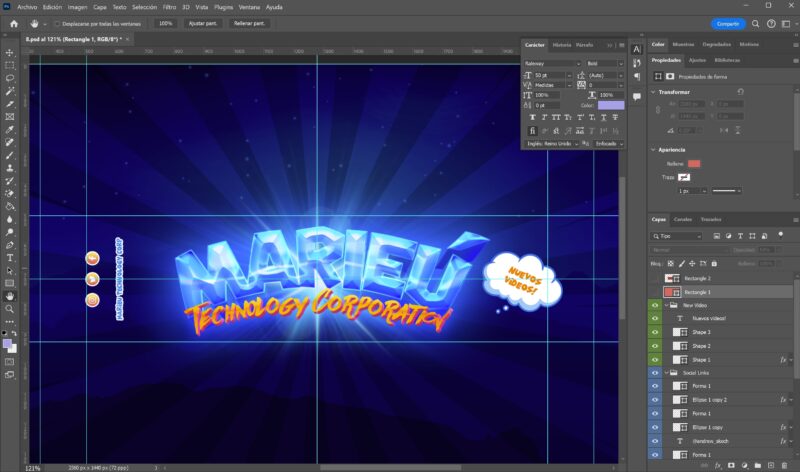
Task: Click the reset transform arrow icon
Action: coord(740,92)
